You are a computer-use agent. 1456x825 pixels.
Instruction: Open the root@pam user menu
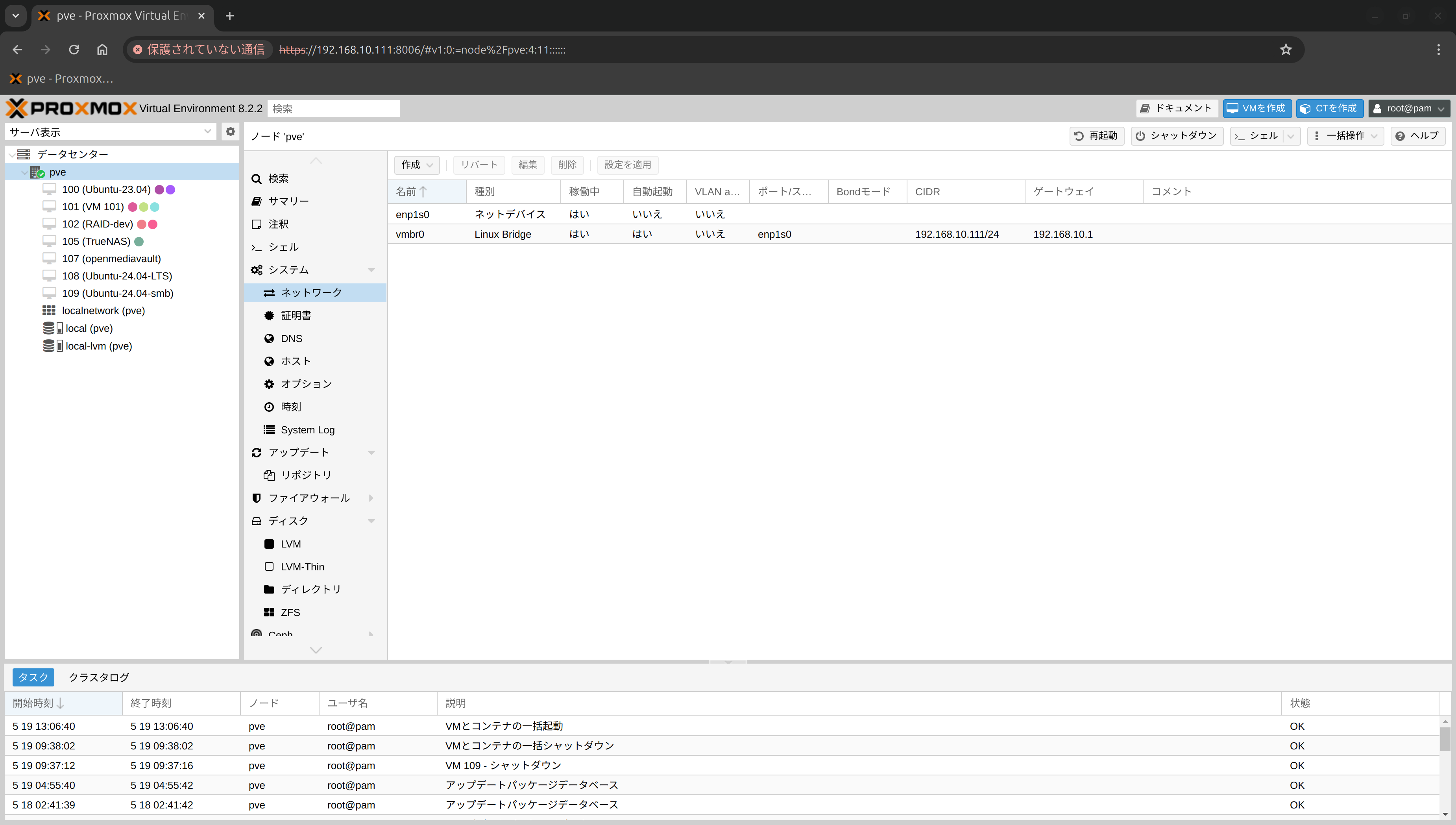(1409, 108)
